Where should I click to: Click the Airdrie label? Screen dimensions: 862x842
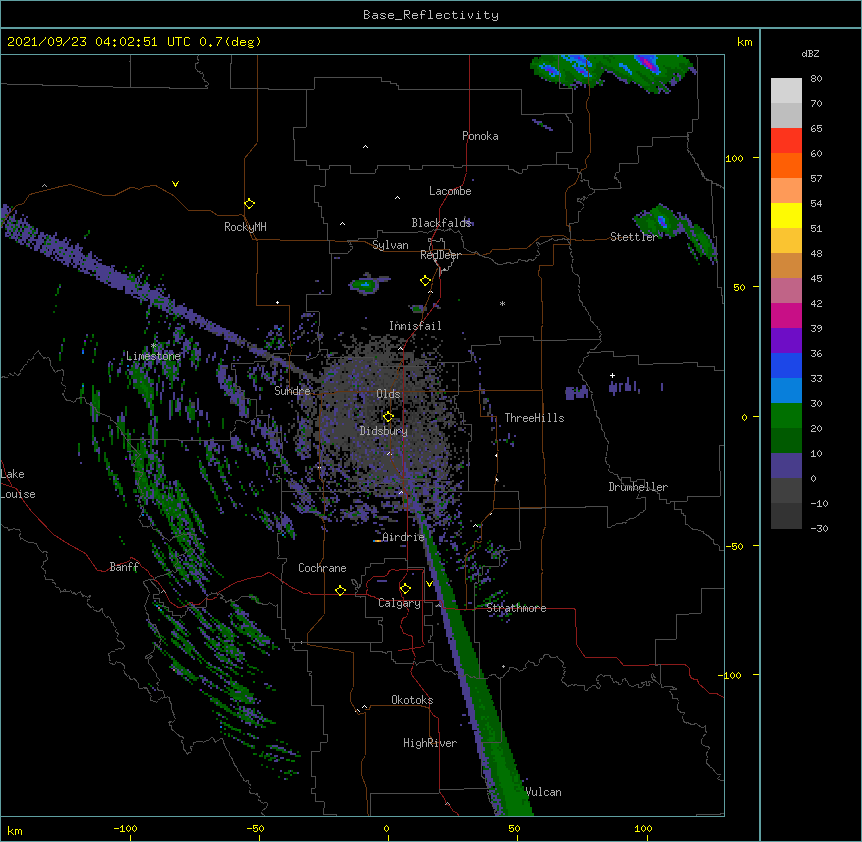click(403, 537)
